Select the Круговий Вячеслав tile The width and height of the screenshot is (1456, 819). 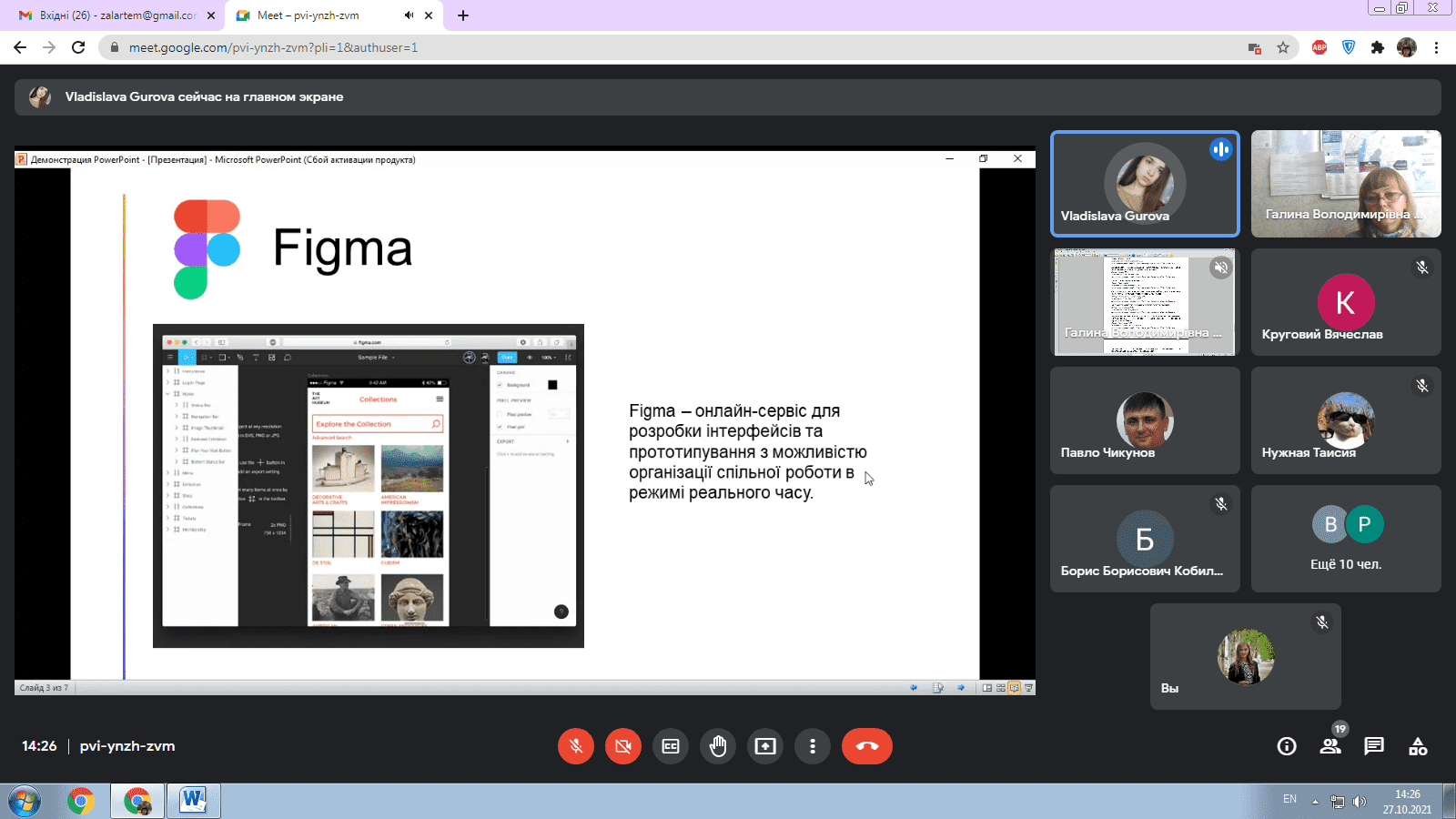(1346, 302)
